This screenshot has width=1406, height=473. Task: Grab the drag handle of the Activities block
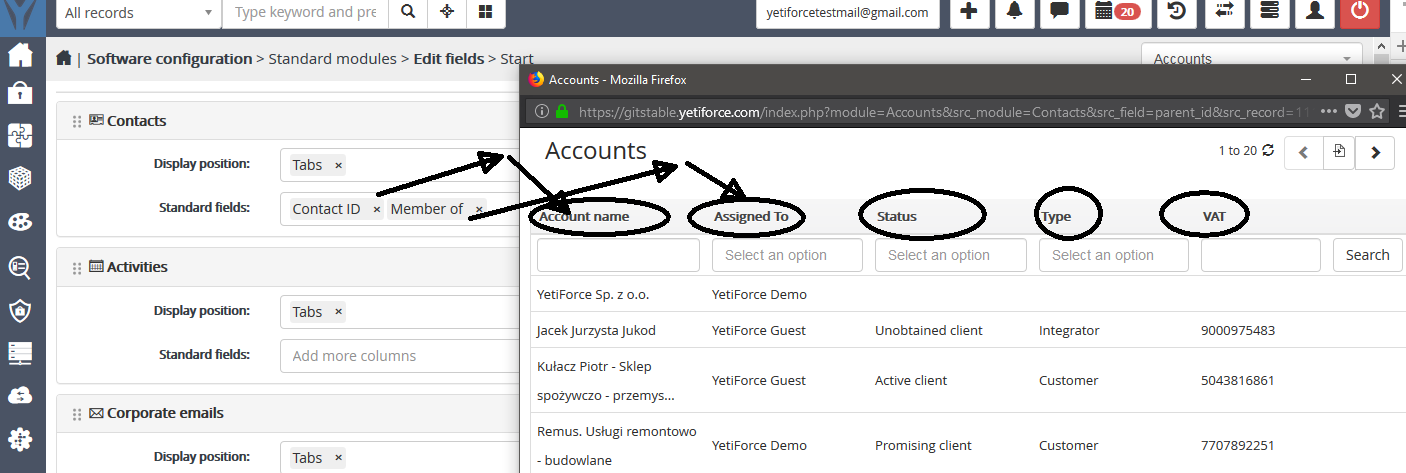(x=77, y=268)
